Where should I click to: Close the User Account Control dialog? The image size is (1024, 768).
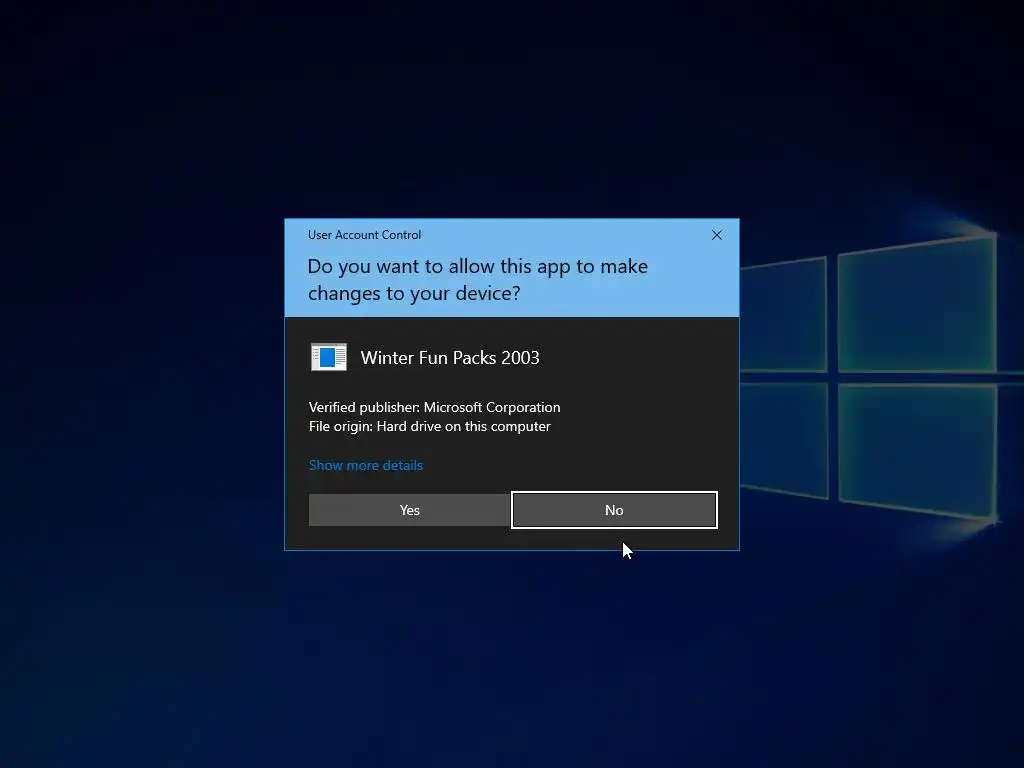[716, 235]
